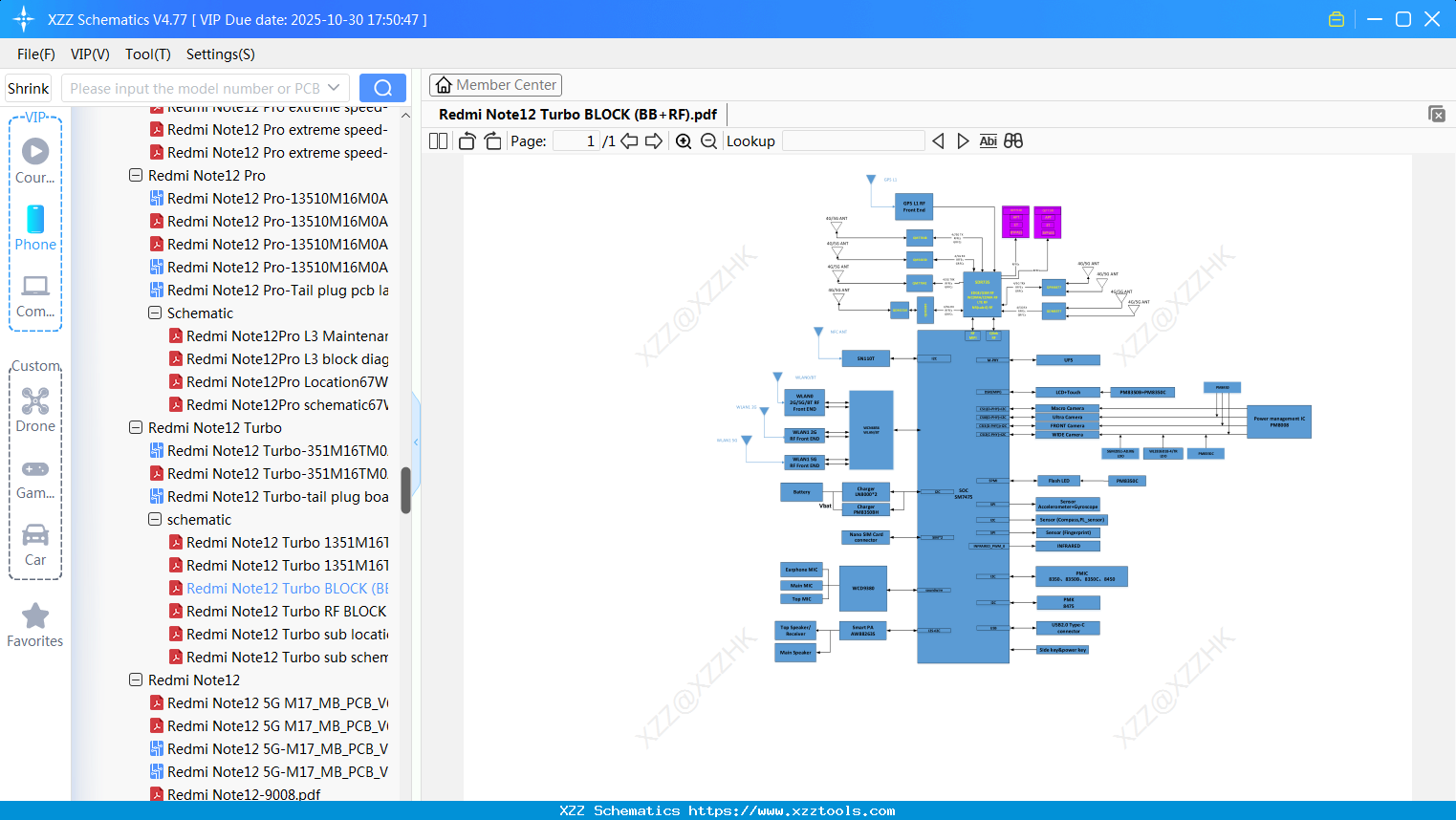This screenshot has width=1456, height=820.
Task: Find previous lookup result
Action: [938, 141]
